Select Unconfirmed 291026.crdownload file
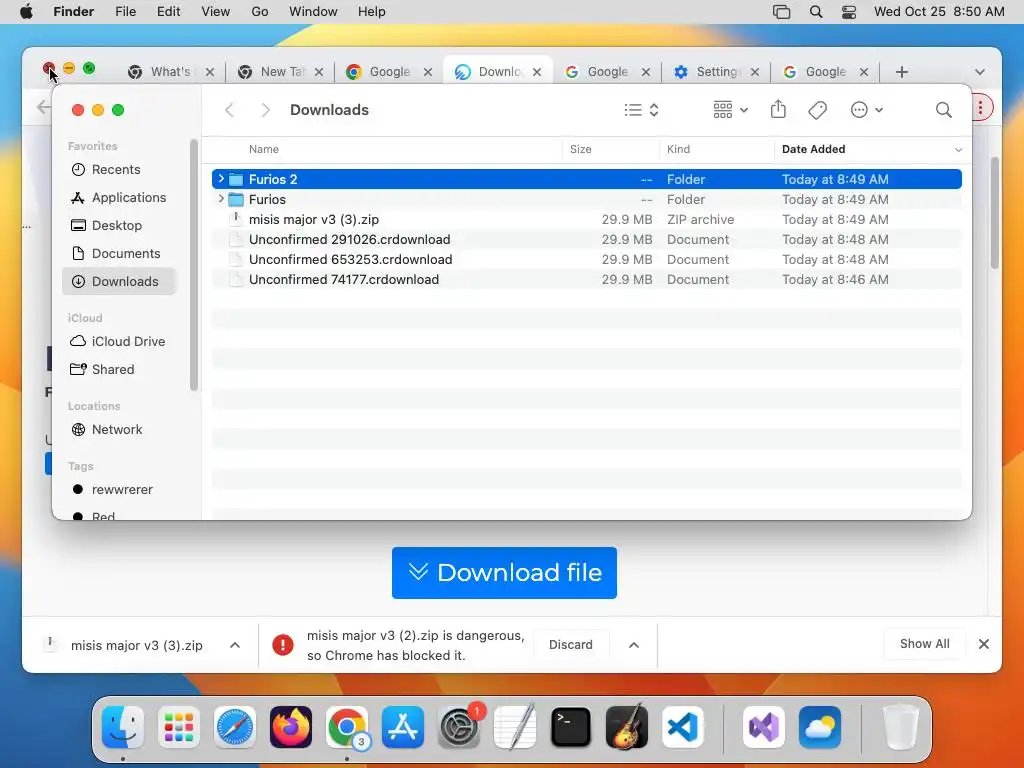The image size is (1024, 768). pyautogui.click(x=586, y=240)
